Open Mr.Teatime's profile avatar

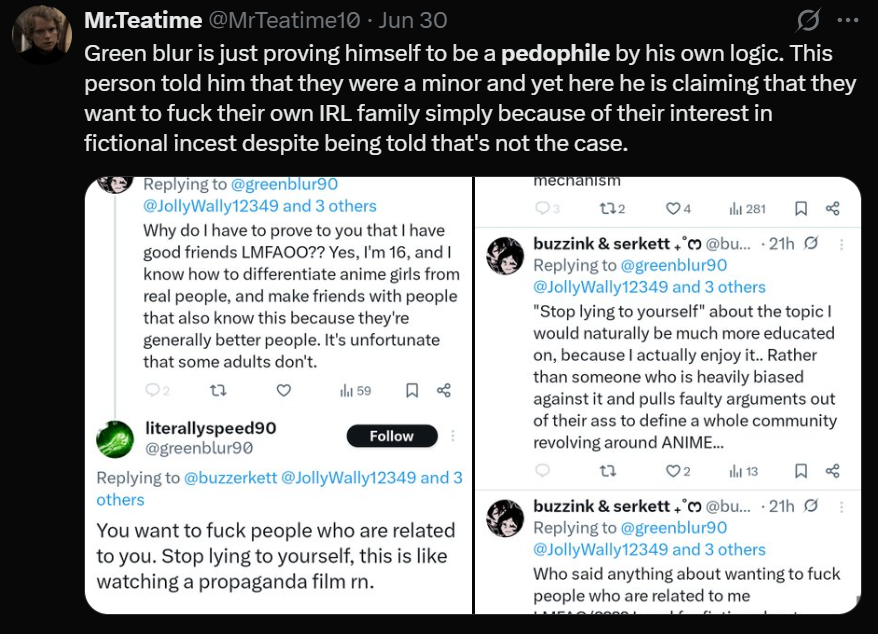[x=42, y=35]
